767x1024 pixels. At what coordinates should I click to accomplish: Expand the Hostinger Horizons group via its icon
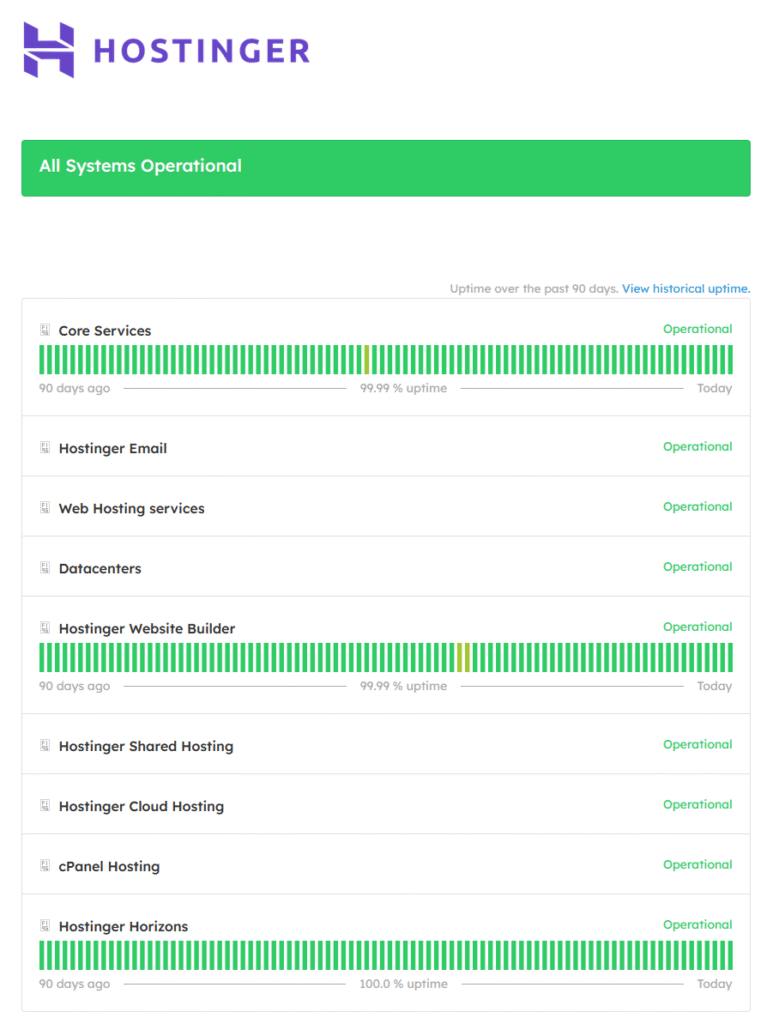click(x=45, y=926)
